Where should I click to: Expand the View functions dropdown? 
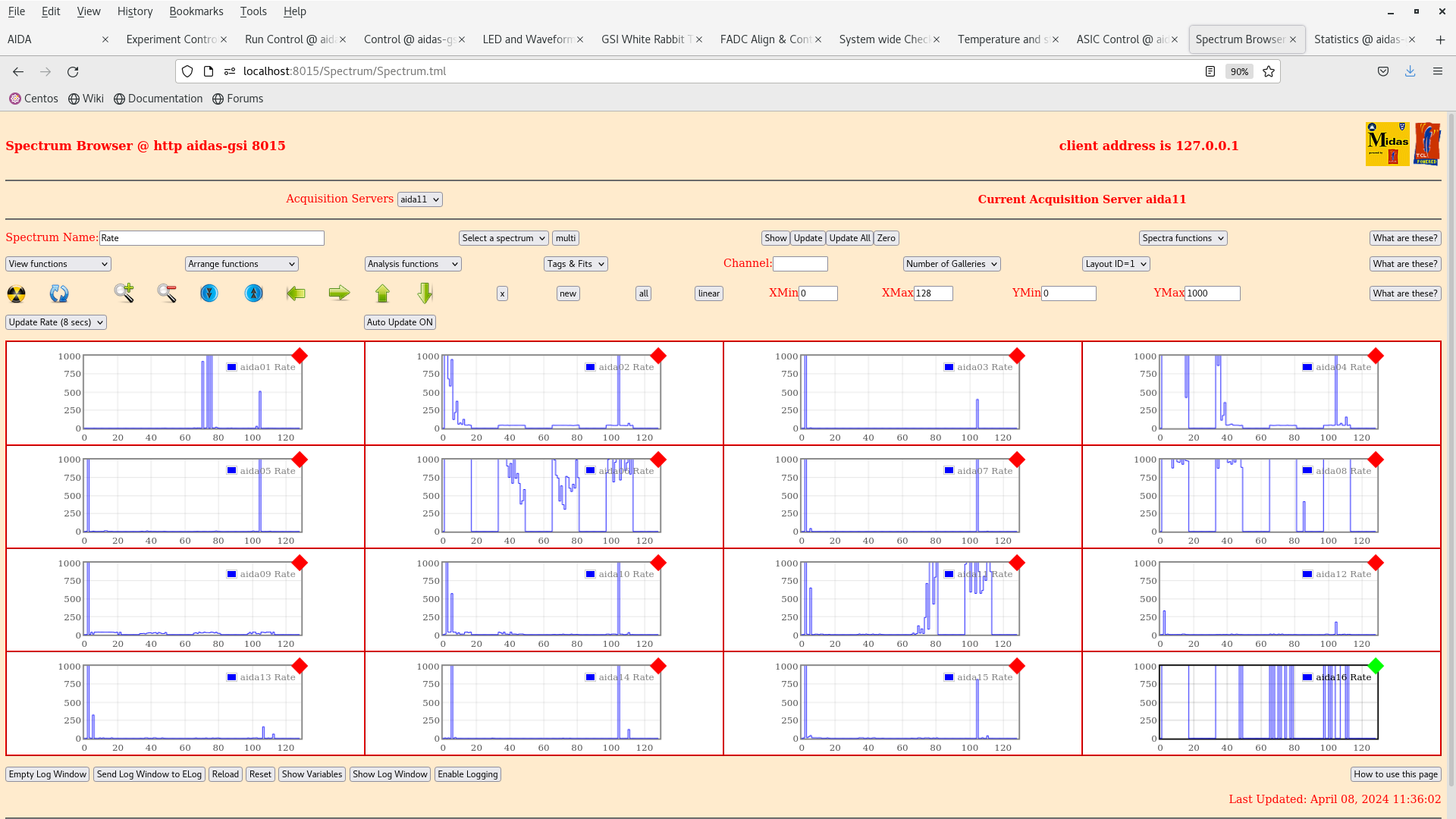(57, 263)
